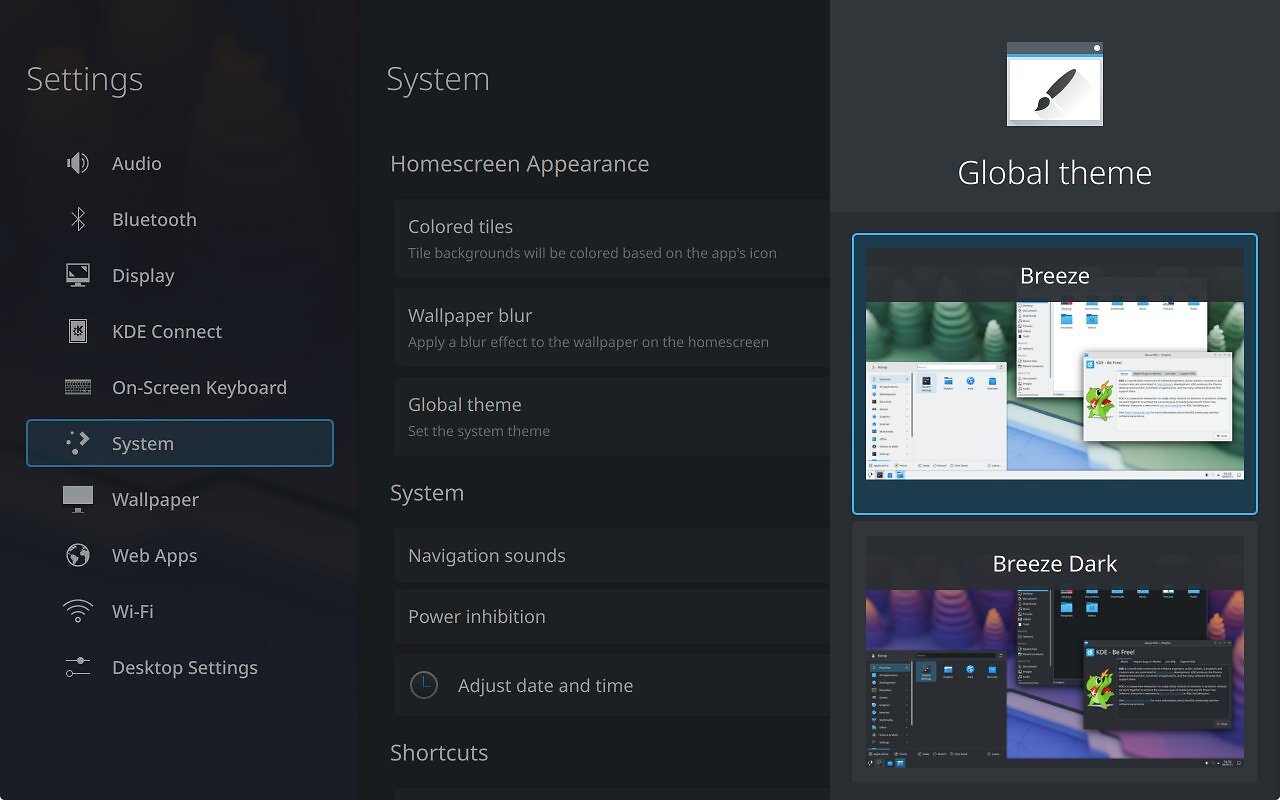Toggle the Wallpaper blur option
This screenshot has height=800, width=1280.
(x=612, y=327)
